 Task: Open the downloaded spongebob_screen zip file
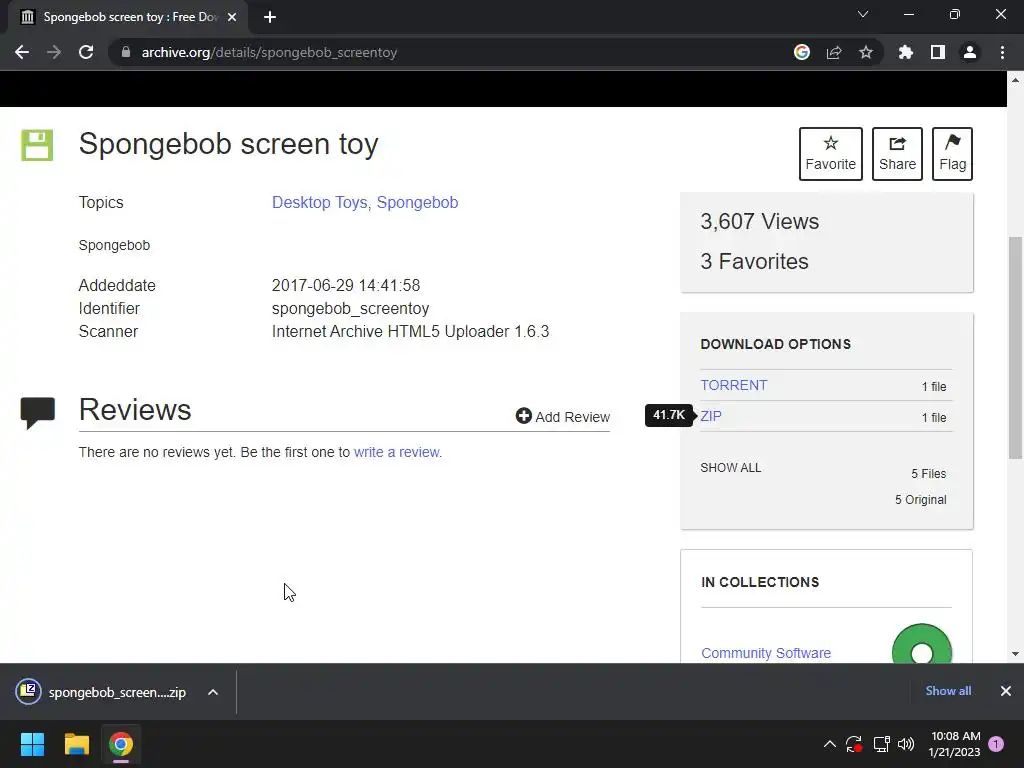[101, 692]
